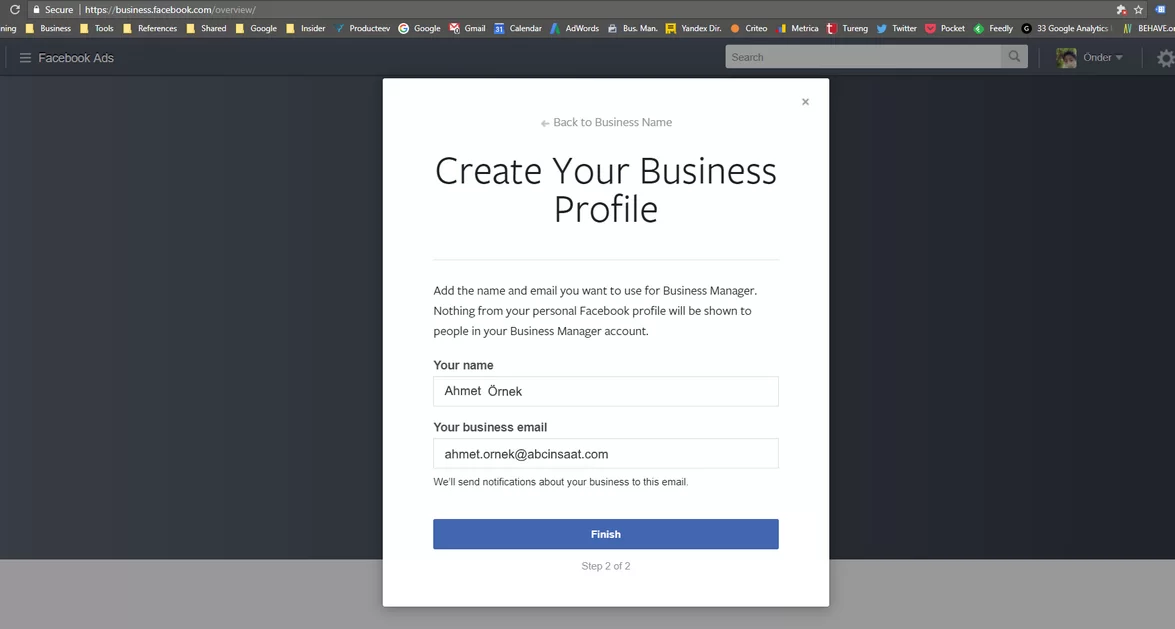The width and height of the screenshot is (1175, 629).
Task: Open the Shared bookmarks folder
Action: (x=206, y=28)
